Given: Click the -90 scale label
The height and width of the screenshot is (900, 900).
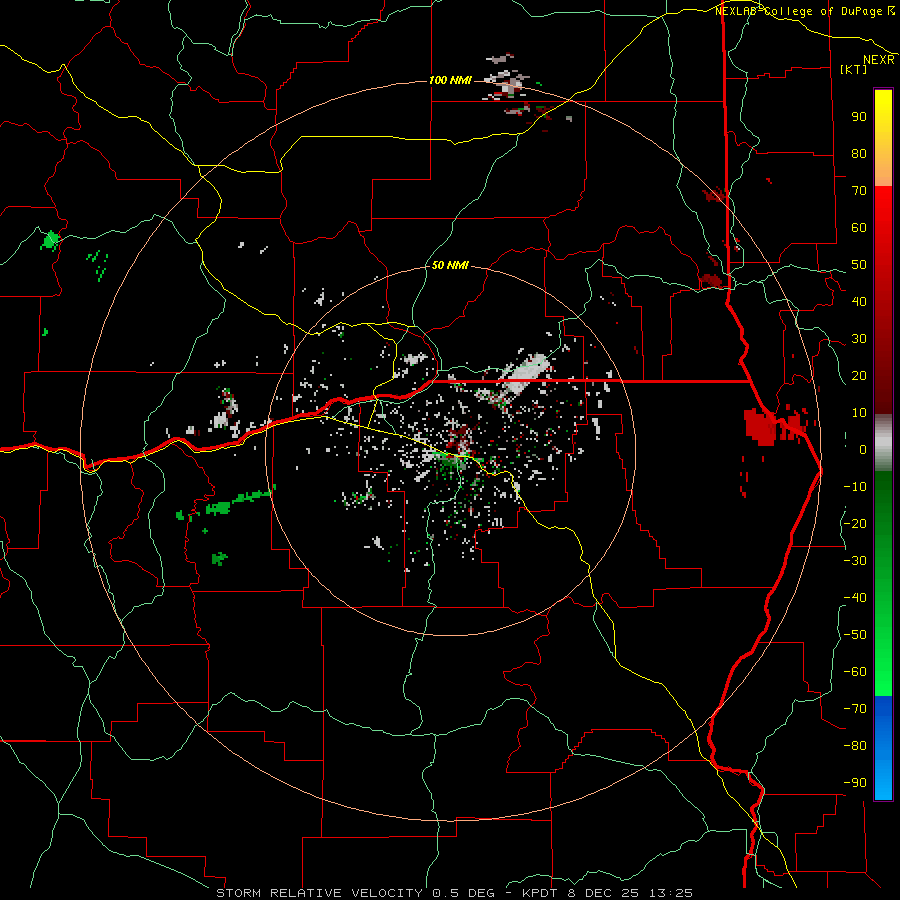Looking at the screenshot, I should click(855, 782).
